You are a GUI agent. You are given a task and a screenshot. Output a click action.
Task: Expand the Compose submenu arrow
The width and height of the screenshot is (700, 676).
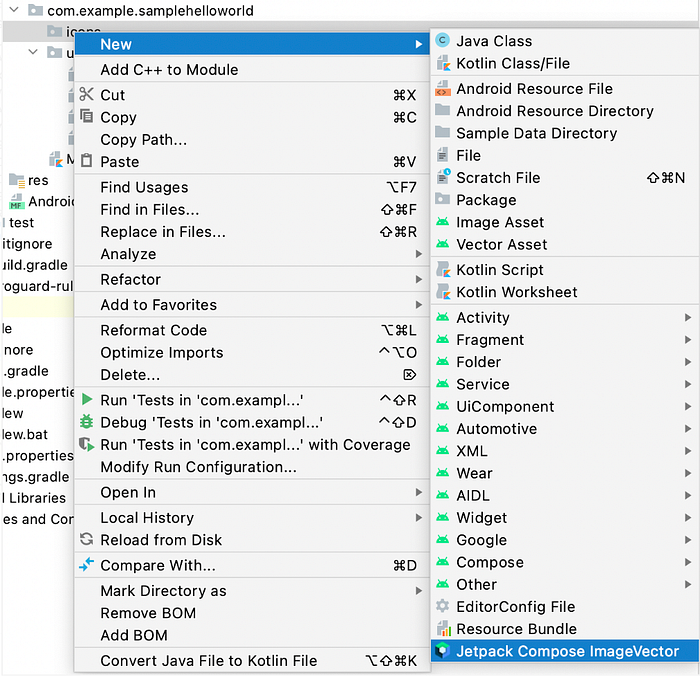tap(688, 562)
